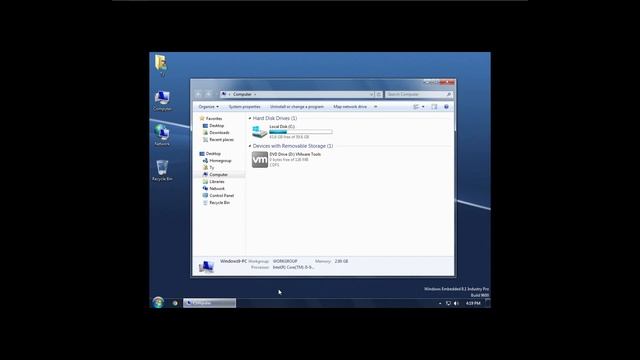Screen dimensions: 640x360
Task: Open Control Panel in navigation tree
Action: [x=221, y=196]
